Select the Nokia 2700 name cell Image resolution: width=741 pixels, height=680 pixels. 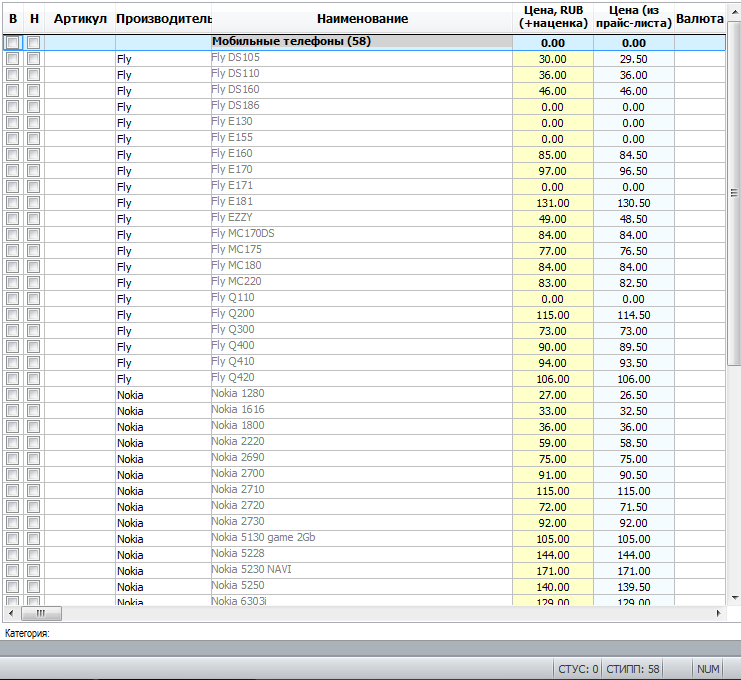click(362, 474)
